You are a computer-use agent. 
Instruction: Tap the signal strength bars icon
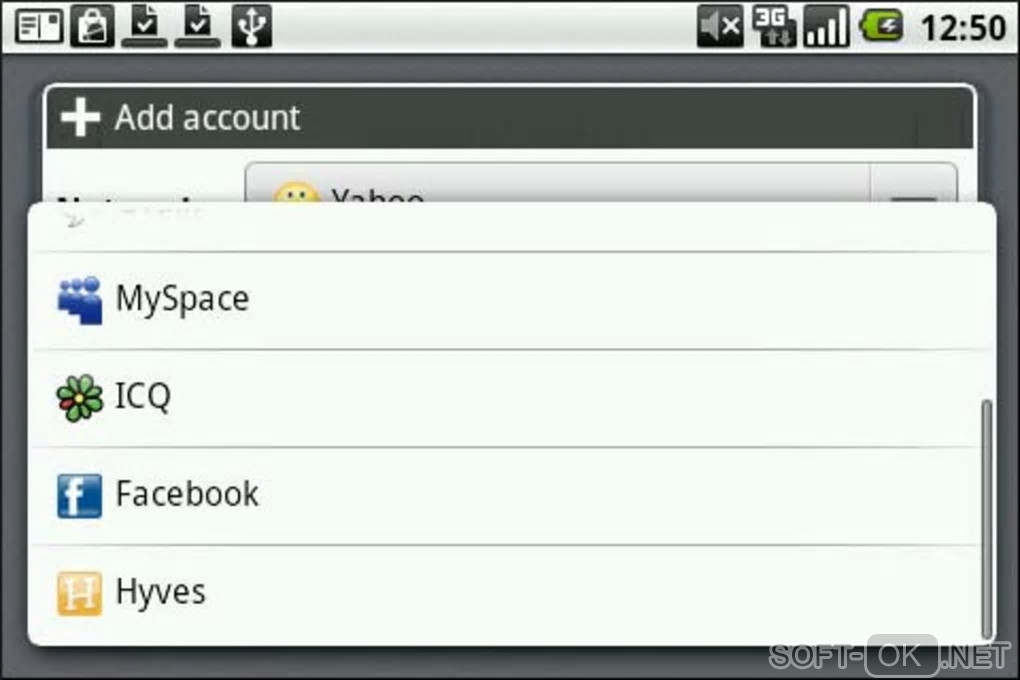pos(827,26)
